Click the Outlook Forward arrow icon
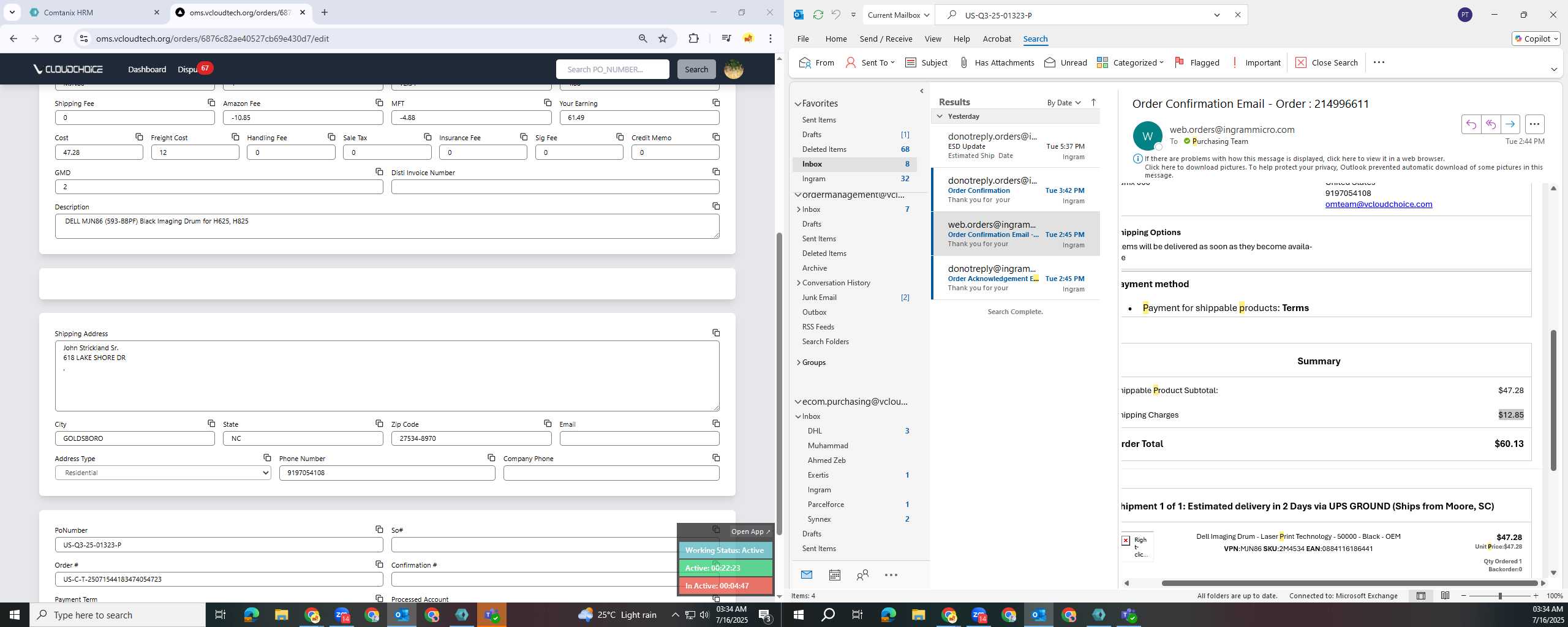The height and width of the screenshot is (627, 1568). [x=1510, y=124]
